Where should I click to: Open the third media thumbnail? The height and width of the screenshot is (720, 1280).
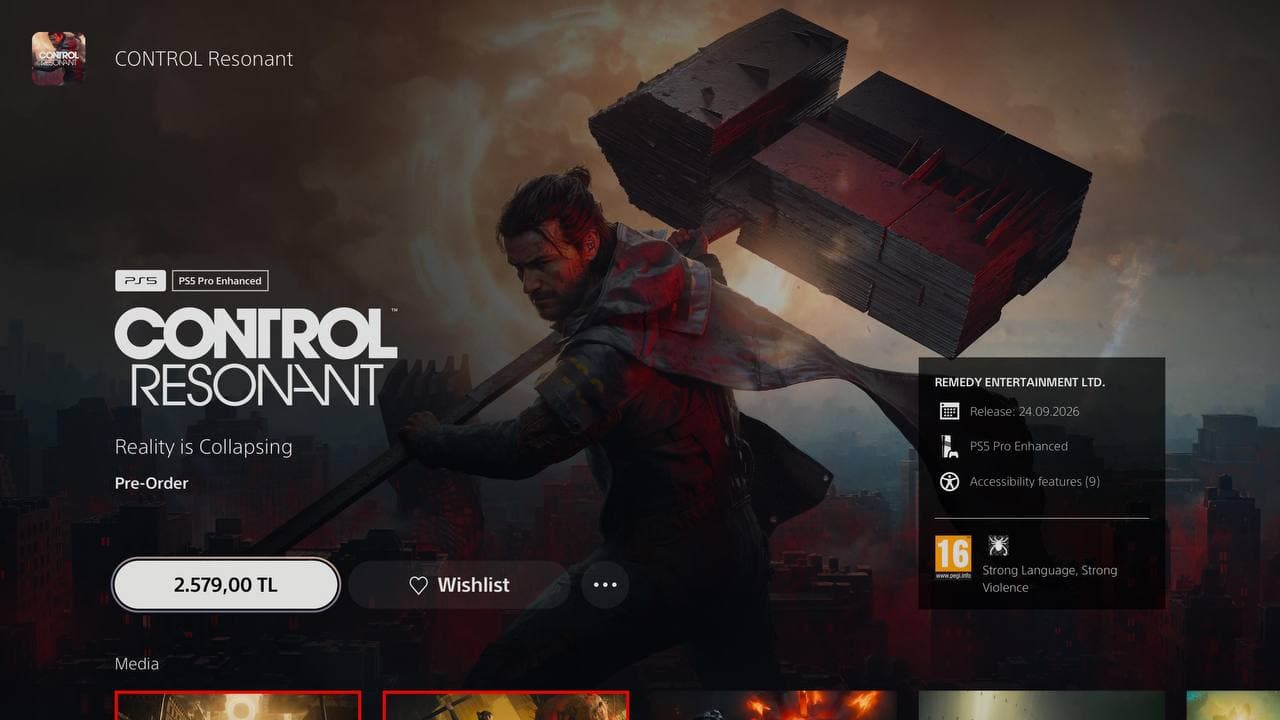[774, 705]
